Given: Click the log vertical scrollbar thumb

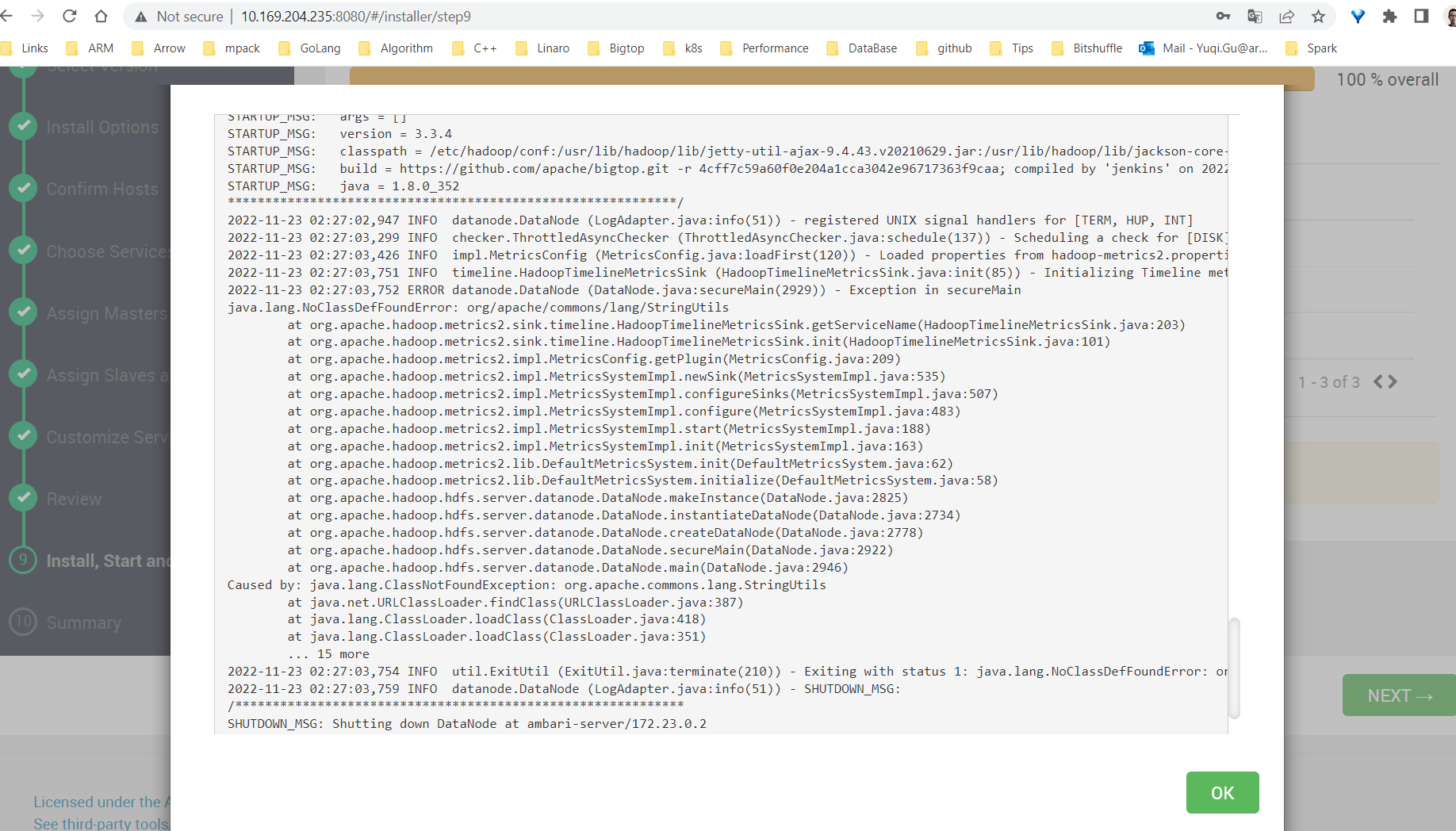Looking at the screenshot, I should coord(1233,668).
